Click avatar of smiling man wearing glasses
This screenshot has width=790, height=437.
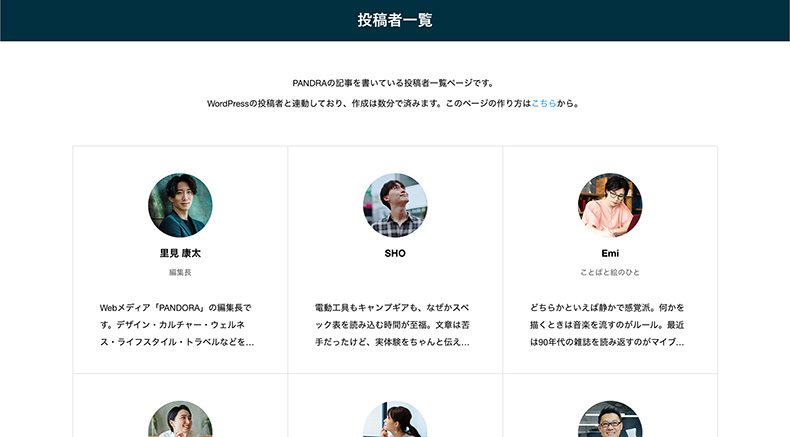610,422
